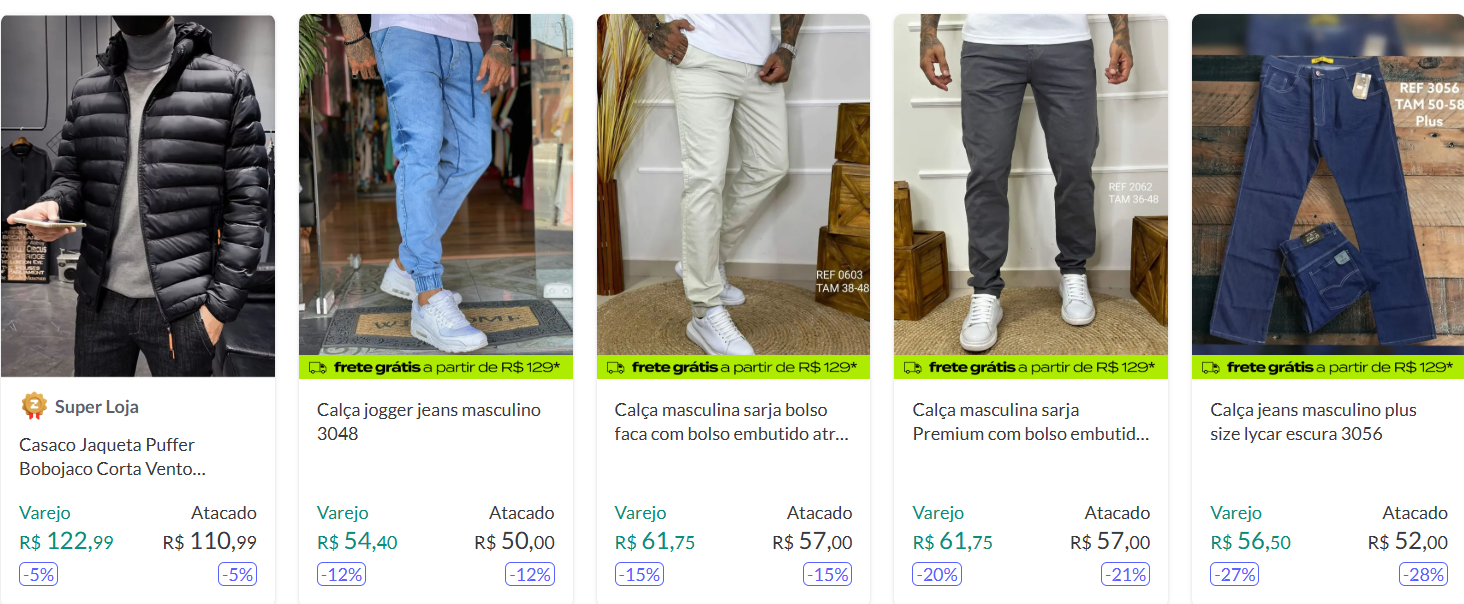Select the -27% discount badge on plus size jeans
Image resolution: width=1464 pixels, height=604 pixels.
click(x=1234, y=575)
